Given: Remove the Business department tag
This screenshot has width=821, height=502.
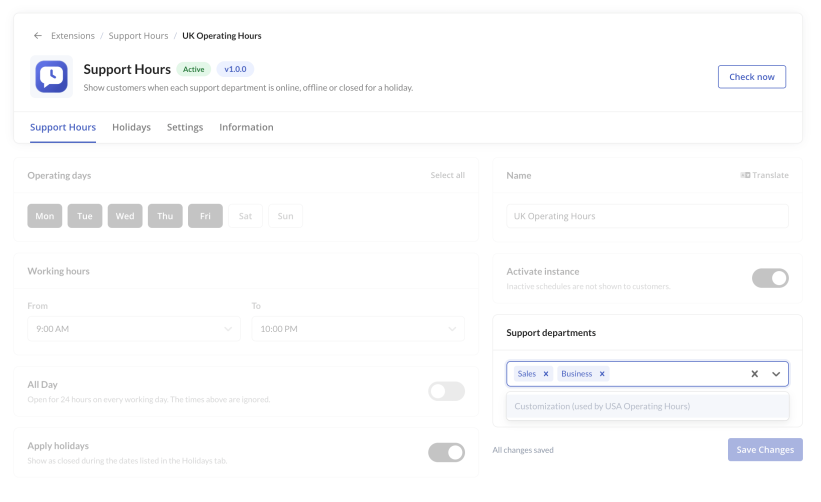Looking at the screenshot, I should coord(602,374).
